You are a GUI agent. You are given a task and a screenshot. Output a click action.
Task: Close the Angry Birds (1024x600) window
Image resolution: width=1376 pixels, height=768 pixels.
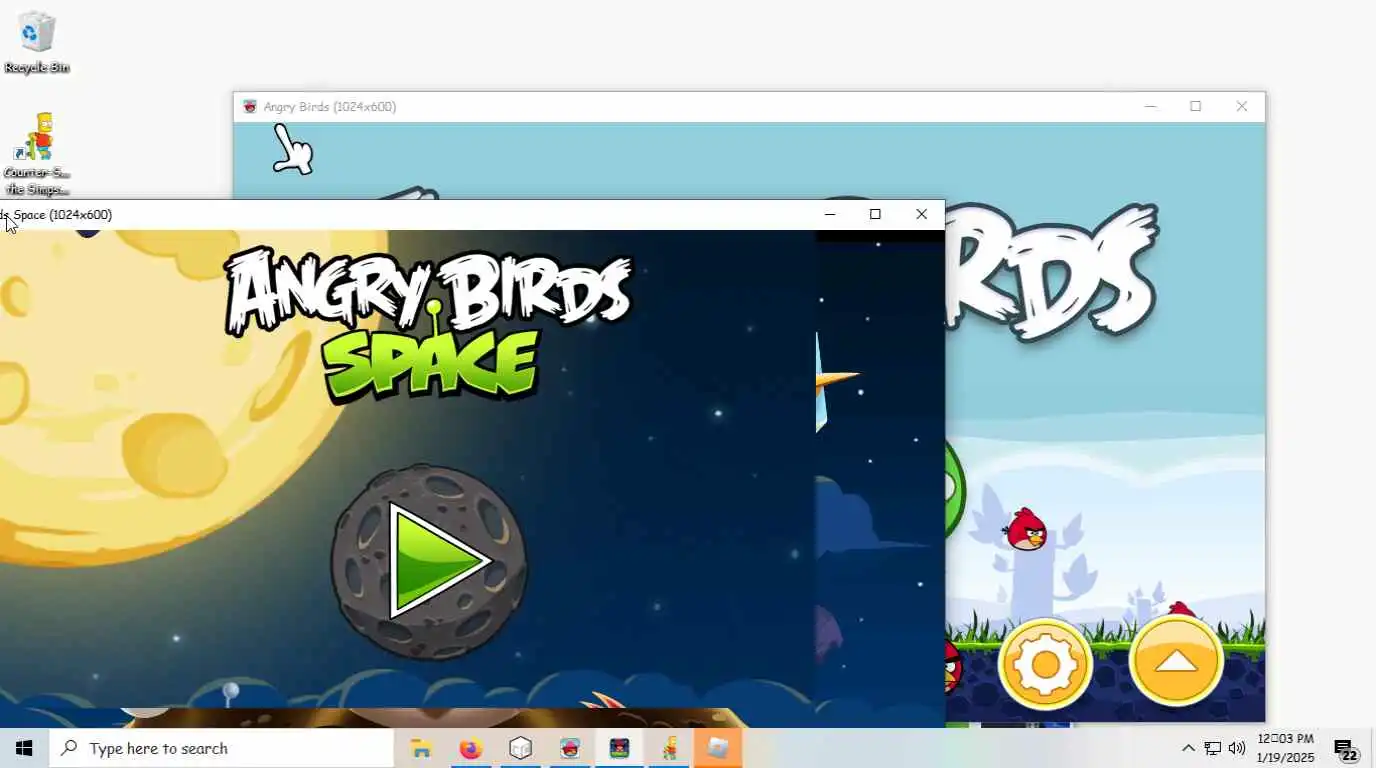click(x=1242, y=106)
